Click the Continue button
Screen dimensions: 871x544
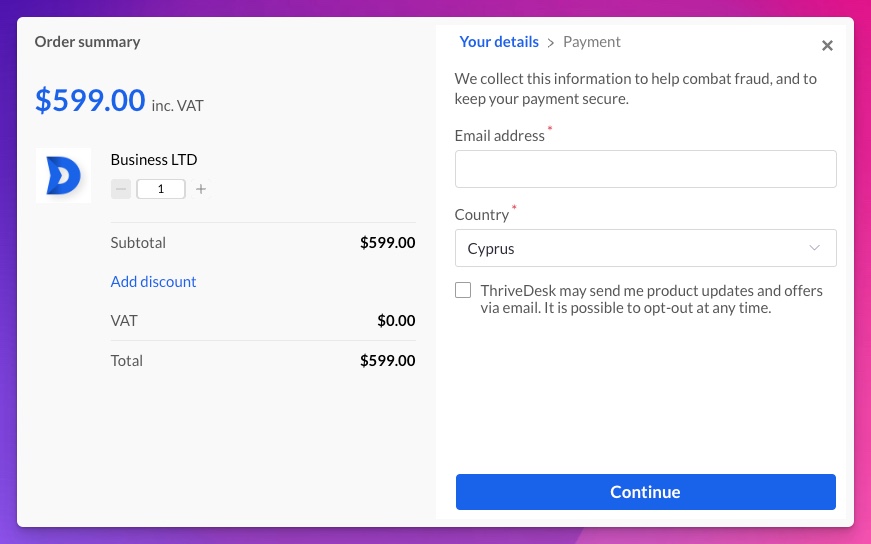(645, 492)
